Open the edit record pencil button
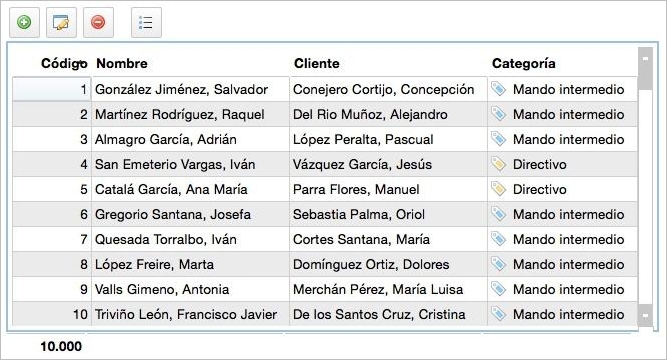This screenshot has height=360, width=667. (x=61, y=23)
